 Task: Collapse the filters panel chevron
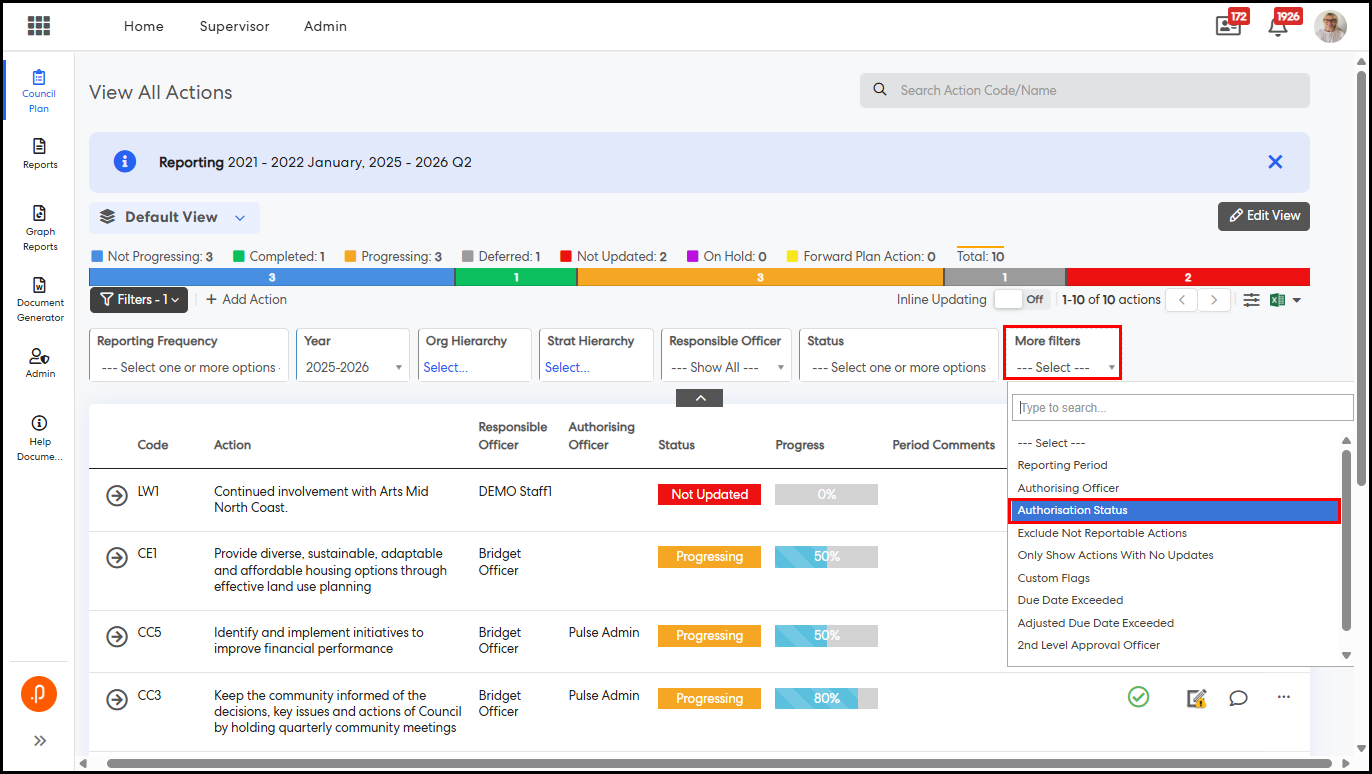[699, 398]
